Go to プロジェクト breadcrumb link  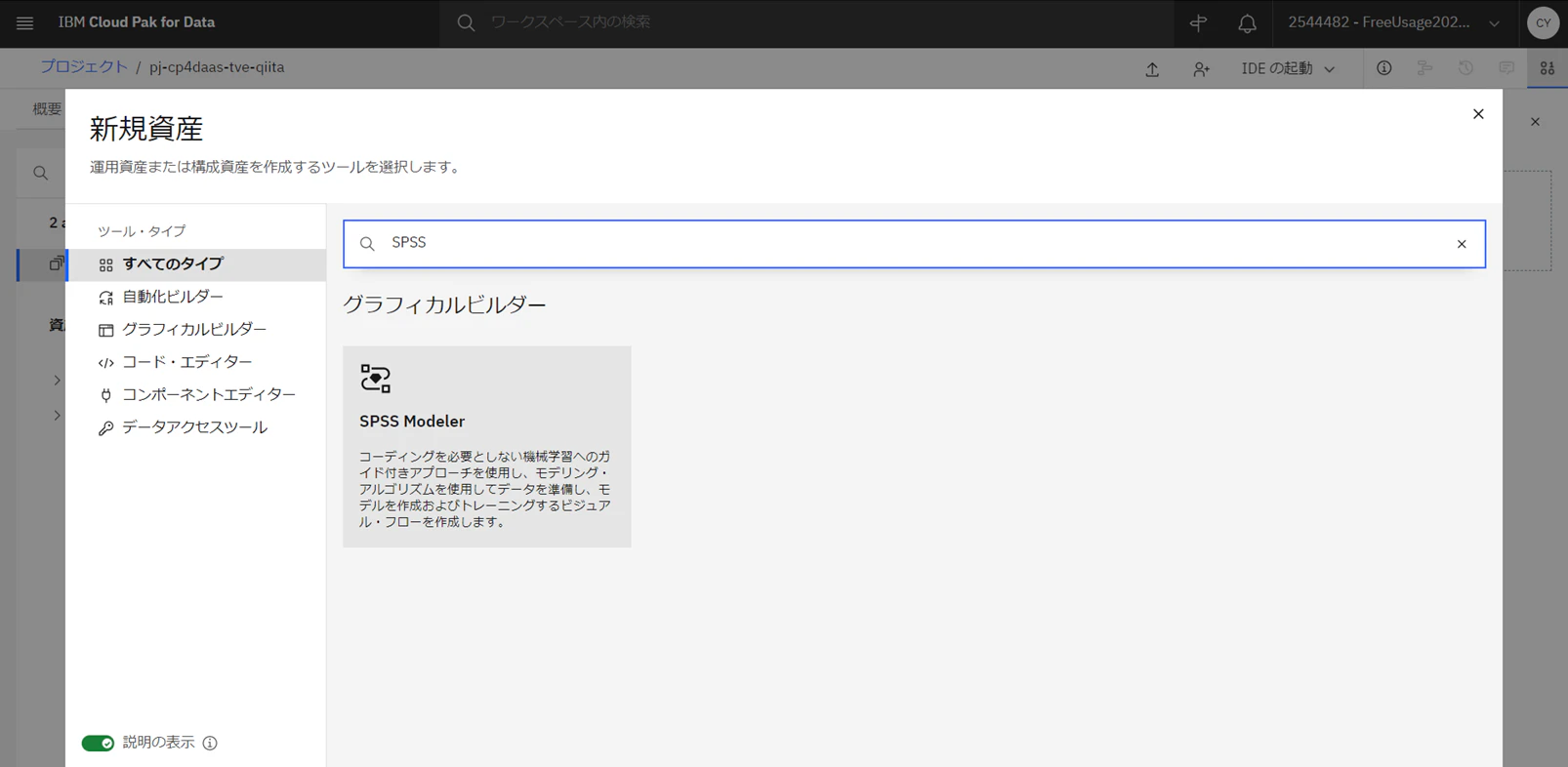click(84, 67)
